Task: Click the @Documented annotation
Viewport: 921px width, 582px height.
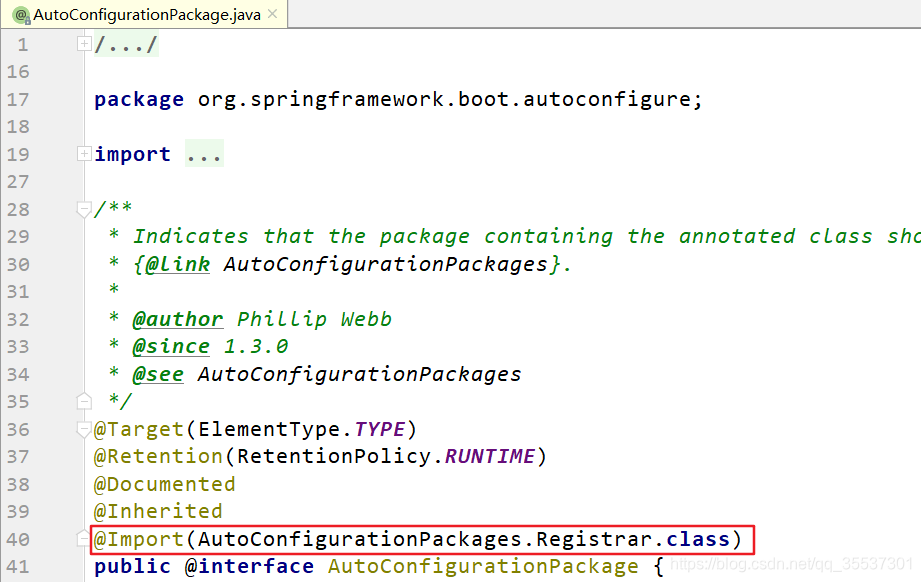Action: tap(164, 484)
